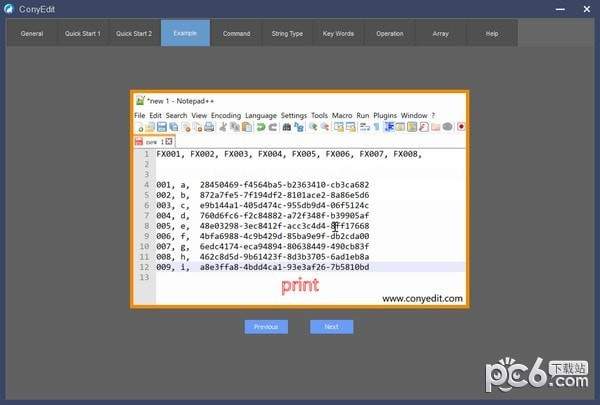Open the Array tab
This screenshot has width=600, height=405.
(x=441, y=33)
